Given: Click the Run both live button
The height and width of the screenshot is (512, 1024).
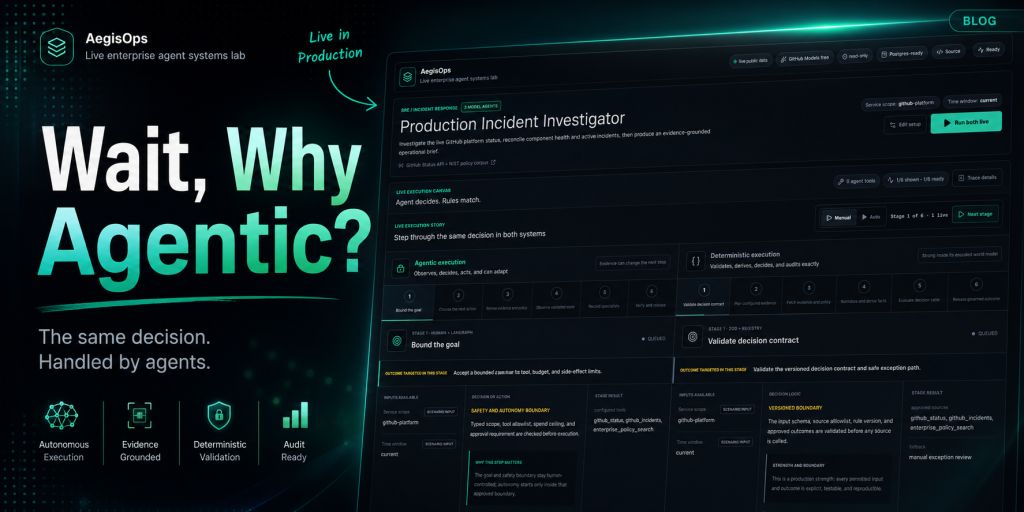Looking at the screenshot, I should 966,122.
